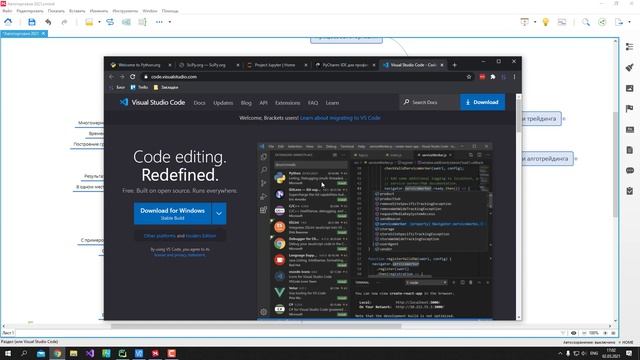Expand the download options chevron
This screenshot has height=360, width=640.
pos(219,213)
